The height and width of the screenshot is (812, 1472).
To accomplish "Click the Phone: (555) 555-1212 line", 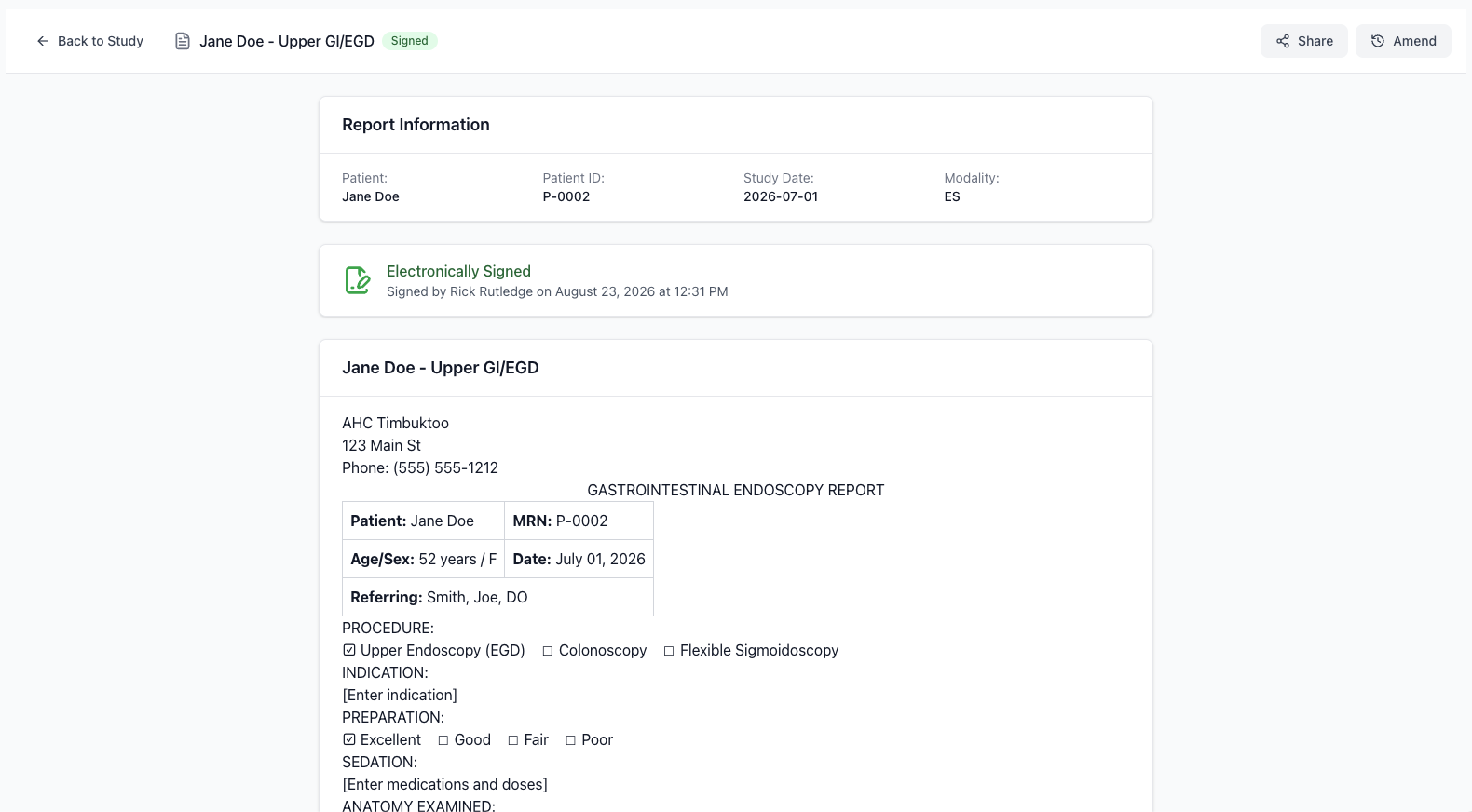I will [x=420, y=467].
